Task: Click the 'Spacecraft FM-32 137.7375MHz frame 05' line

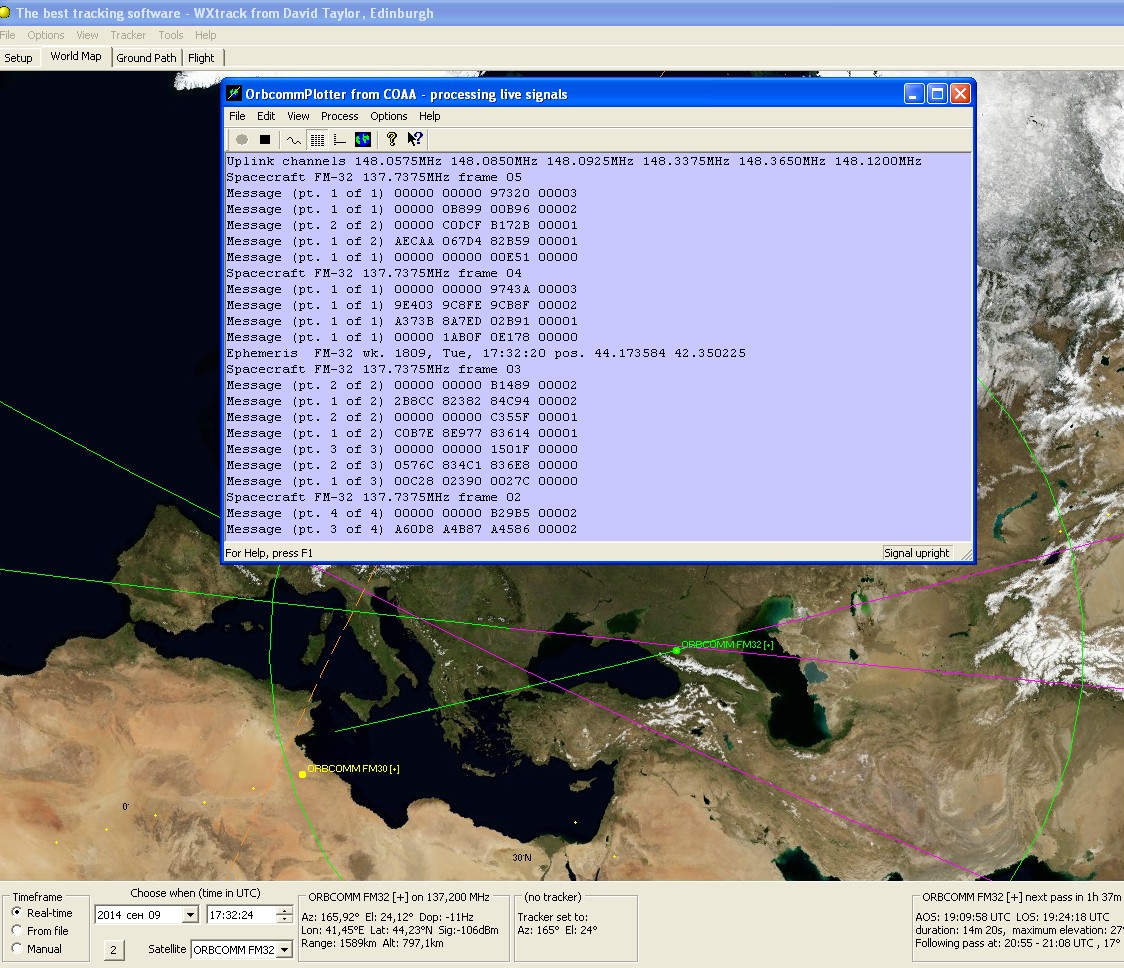Action: 374,177
